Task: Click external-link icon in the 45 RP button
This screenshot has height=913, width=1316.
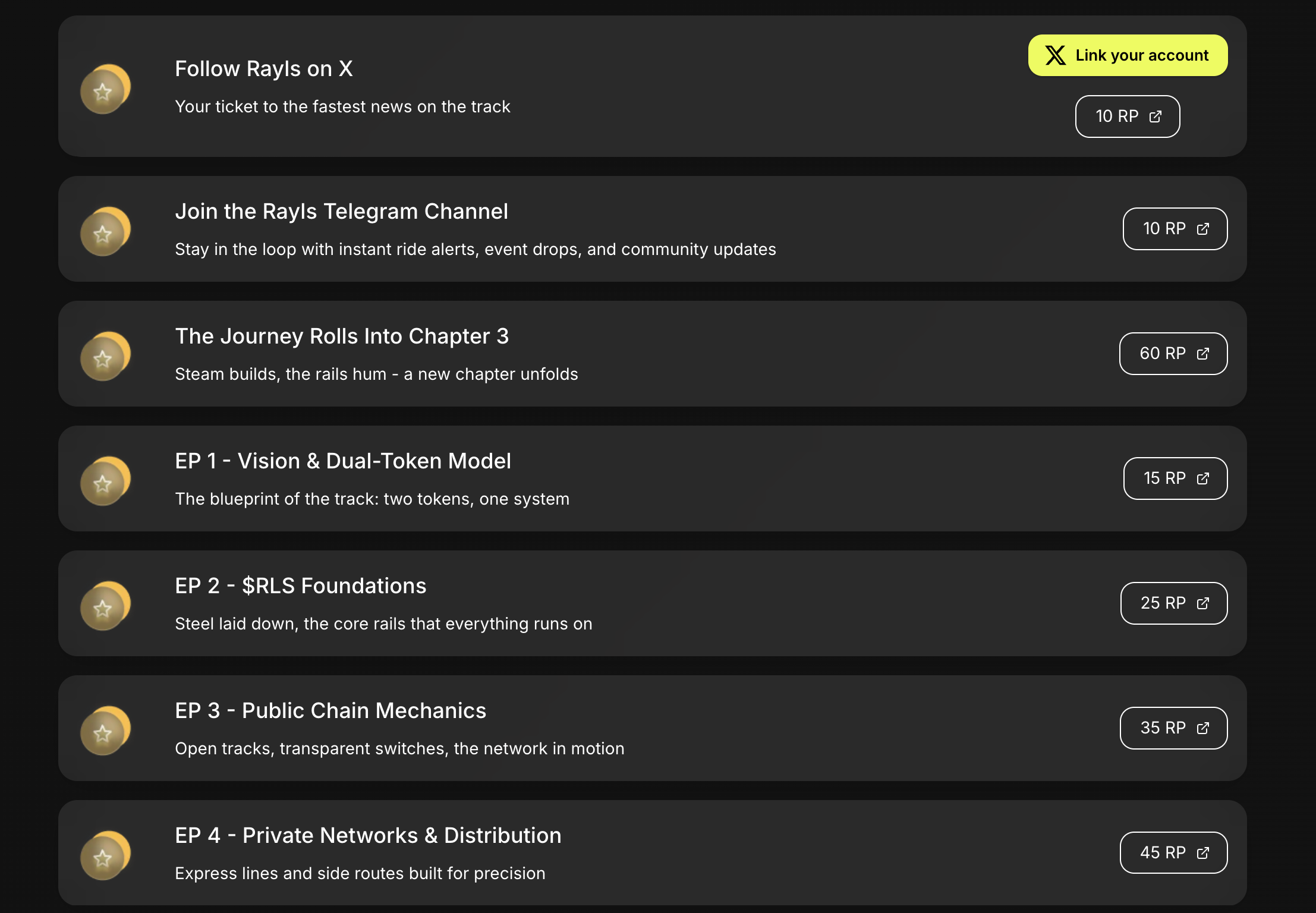Action: click(x=1202, y=853)
